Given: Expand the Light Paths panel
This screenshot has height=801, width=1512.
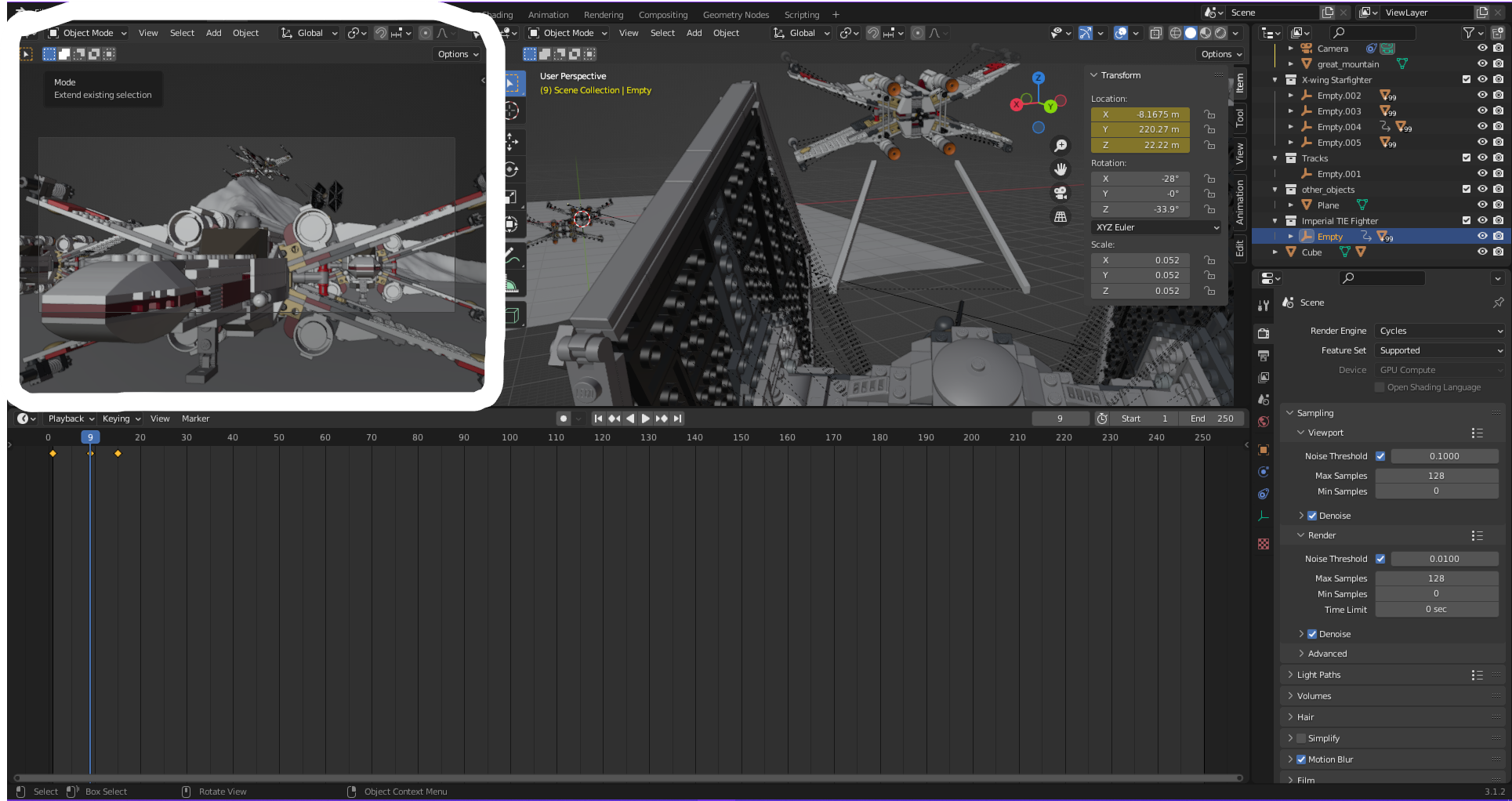Looking at the screenshot, I should coord(1318,675).
